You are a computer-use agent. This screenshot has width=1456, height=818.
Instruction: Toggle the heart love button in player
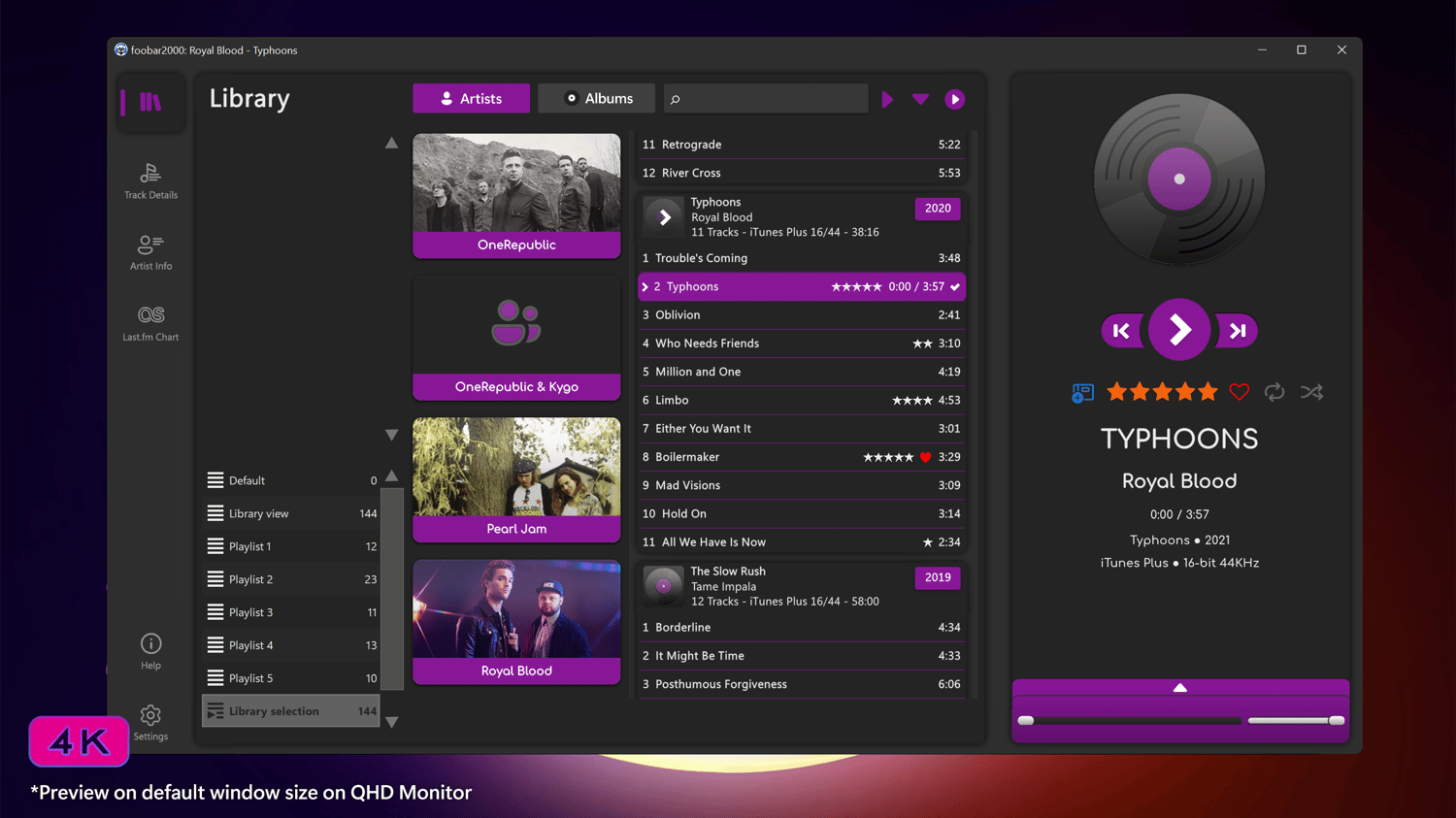coord(1240,392)
